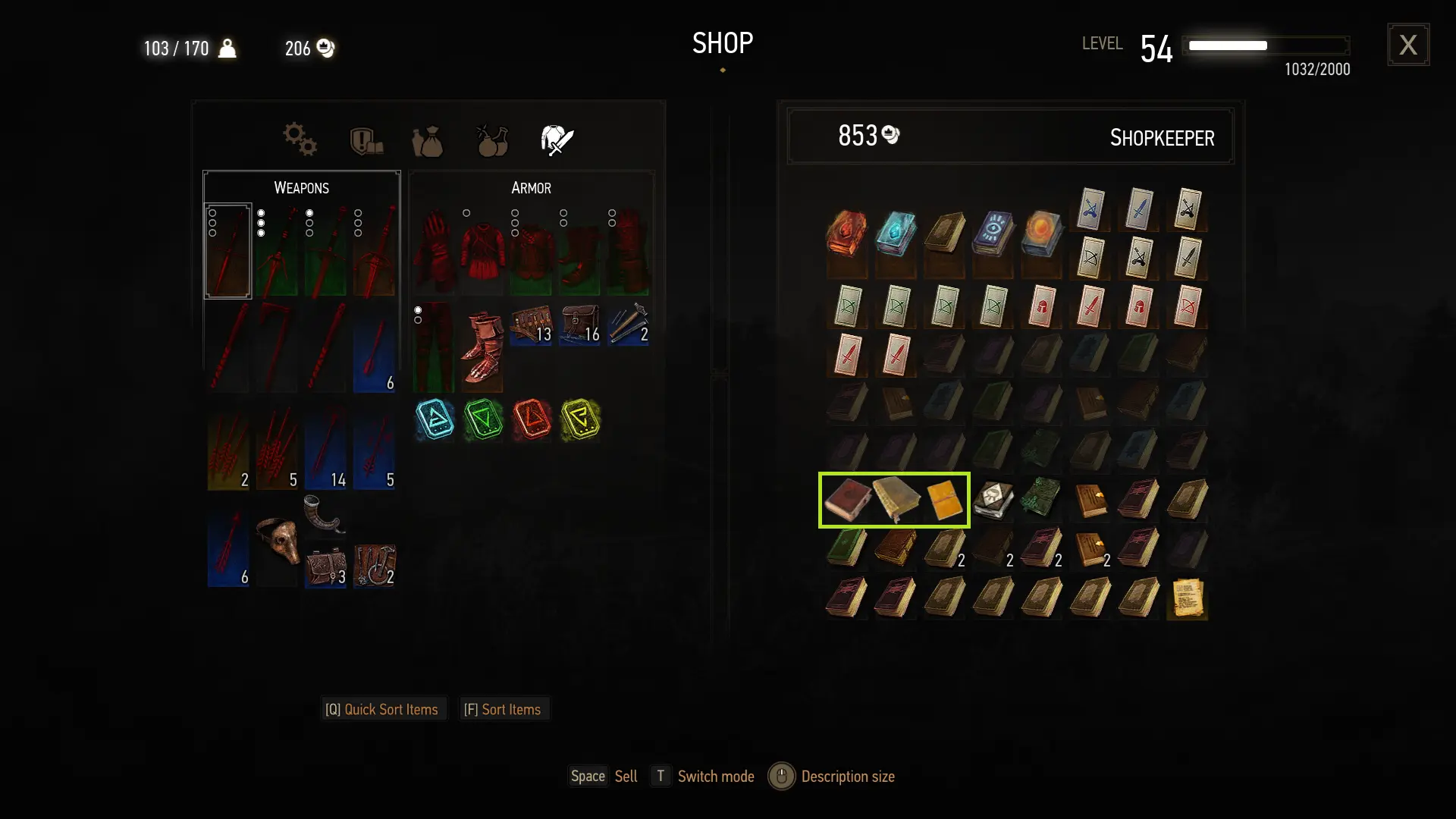Click Quick Sort Items button
The height and width of the screenshot is (819, 1456).
click(x=381, y=710)
